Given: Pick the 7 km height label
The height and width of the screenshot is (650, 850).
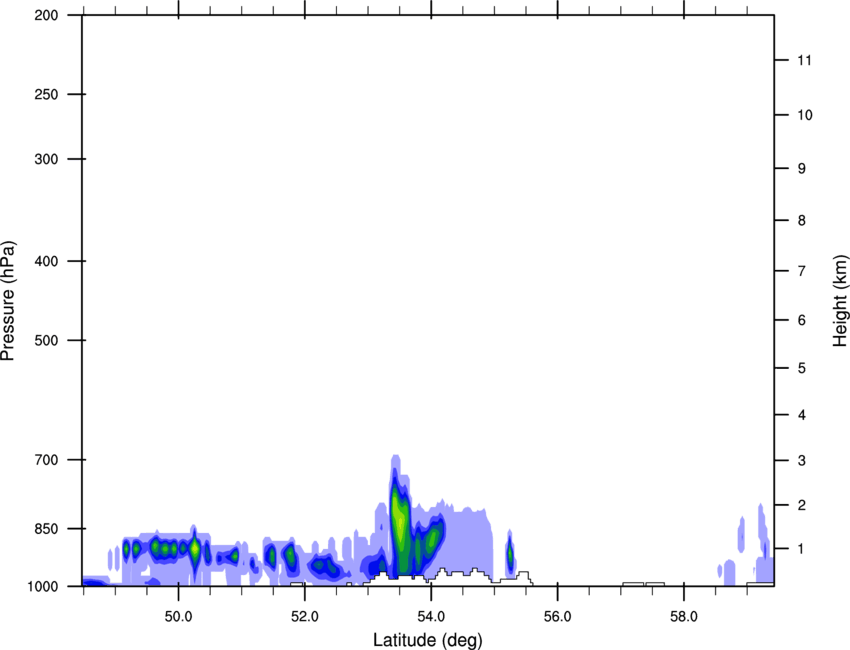Looking at the screenshot, I should [x=802, y=271].
